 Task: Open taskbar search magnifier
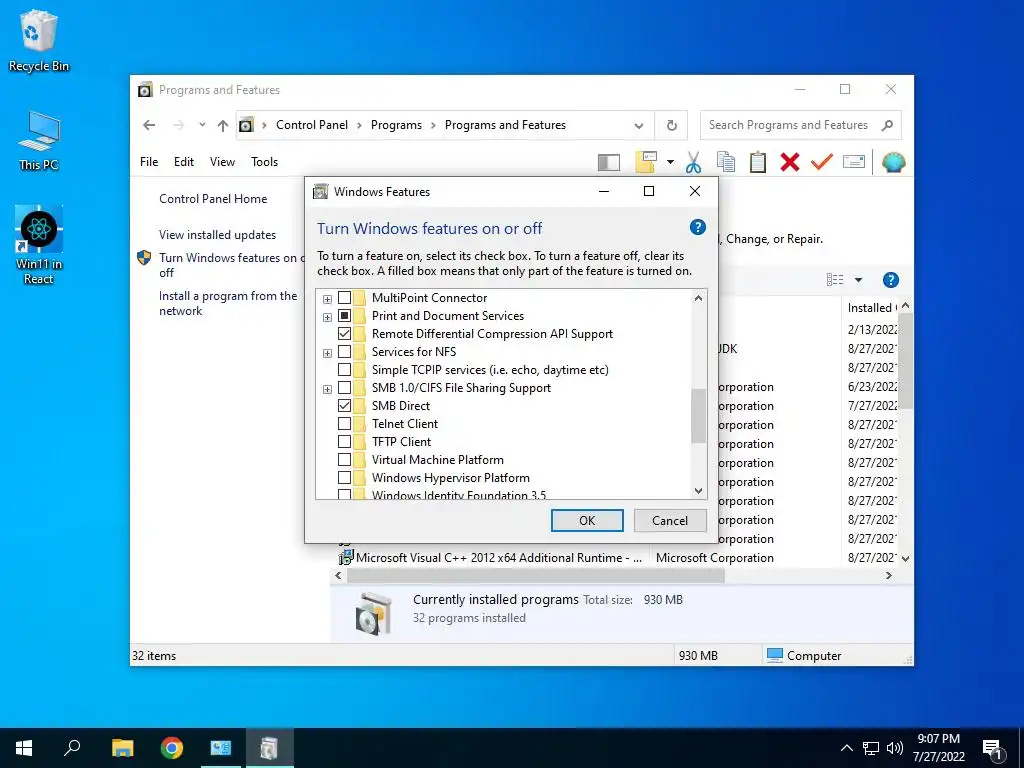pos(72,747)
